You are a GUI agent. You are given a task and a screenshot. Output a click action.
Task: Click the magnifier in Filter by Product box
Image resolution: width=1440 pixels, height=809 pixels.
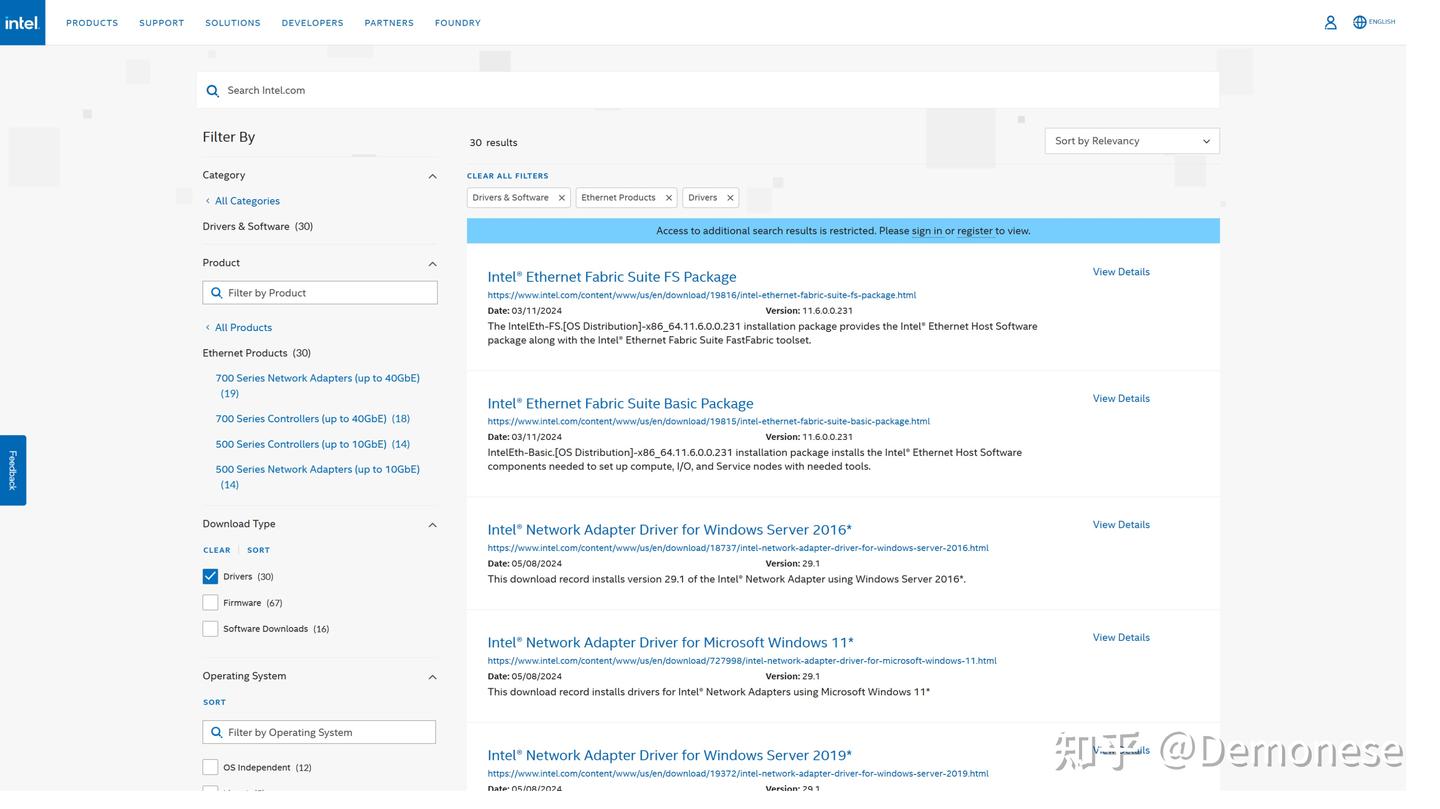(217, 293)
